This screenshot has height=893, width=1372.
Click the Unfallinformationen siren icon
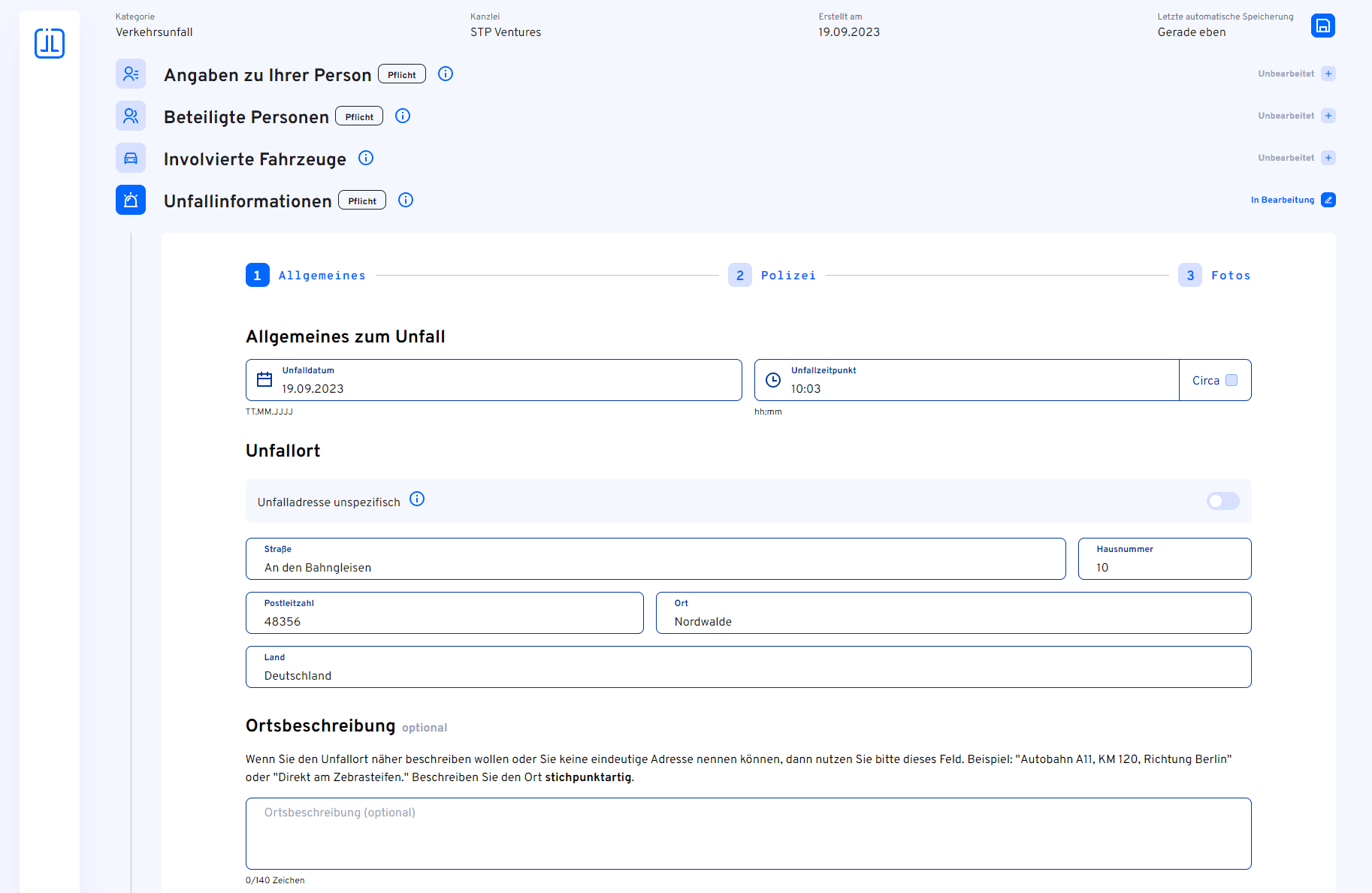(x=131, y=200)
